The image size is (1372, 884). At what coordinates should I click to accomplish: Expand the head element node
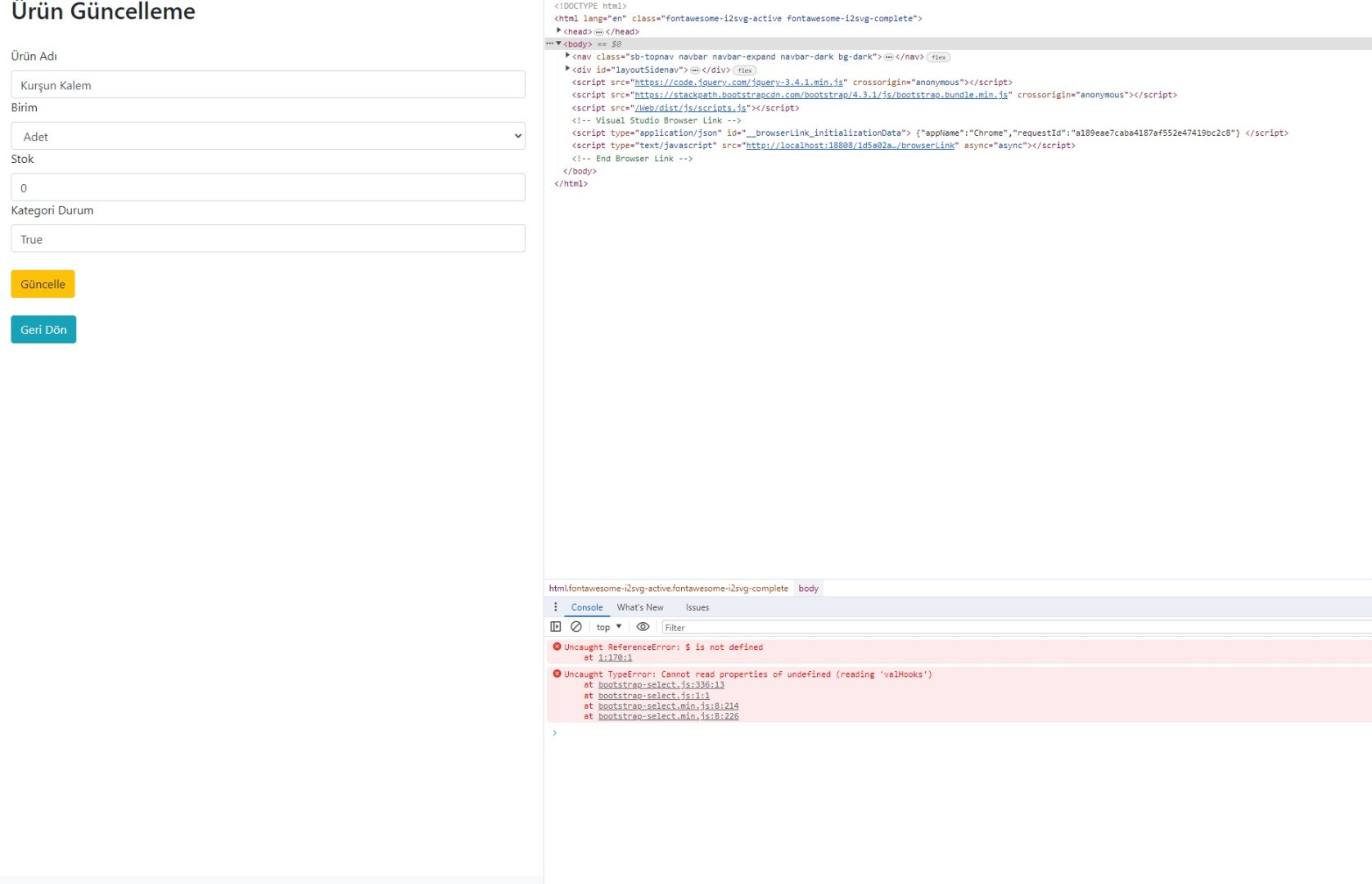point(559,31)
